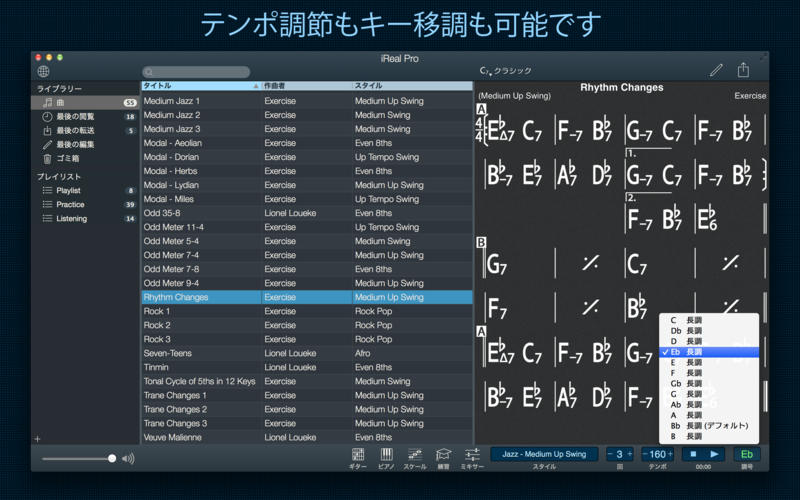800x500 pixels.
Task: Start playback with the play button
Action: [714, 454]
